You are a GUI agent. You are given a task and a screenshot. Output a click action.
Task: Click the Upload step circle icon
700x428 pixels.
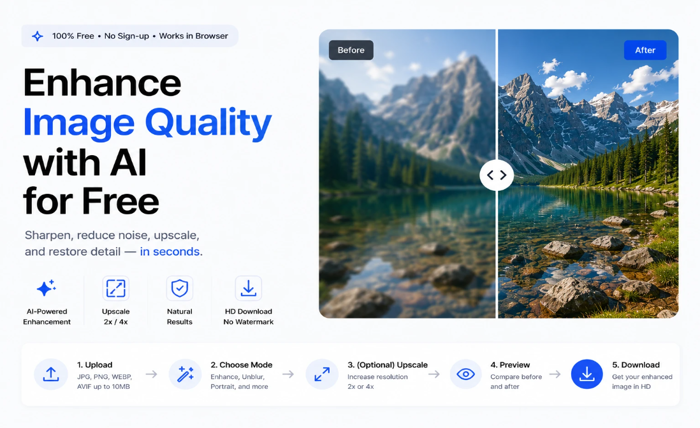51,374
